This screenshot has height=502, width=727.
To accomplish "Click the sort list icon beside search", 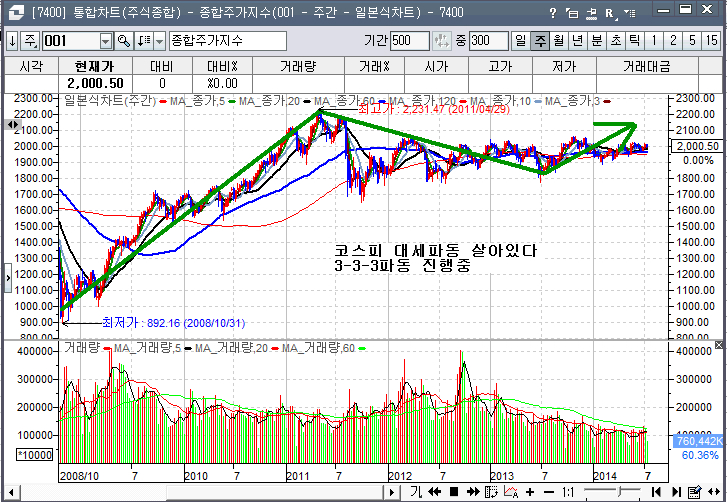I will [x=144, y=41].
